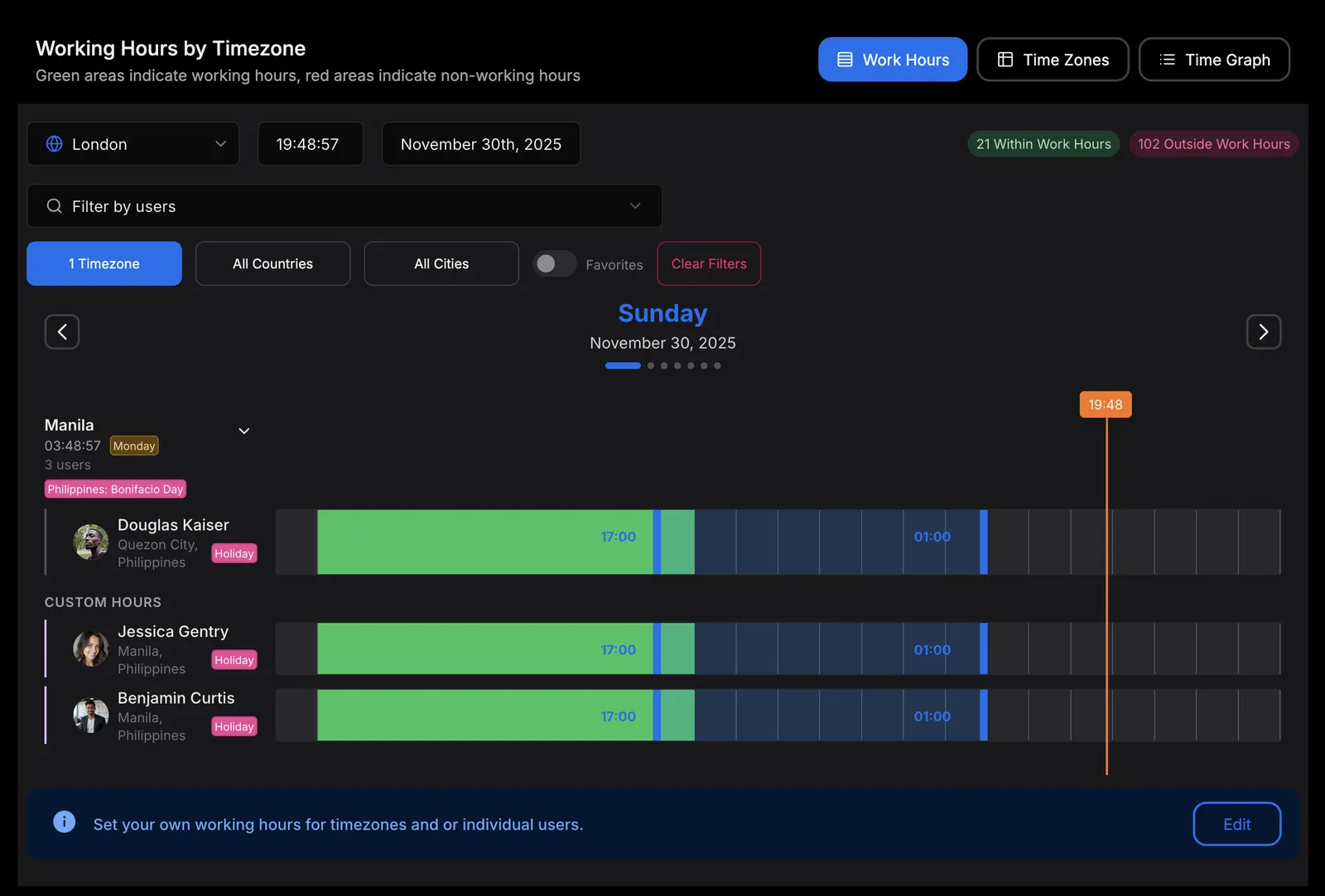Viewport: 1325px width, 896px height.
Task: Switch to the Time Zones tab
Action: (1053, 60)
